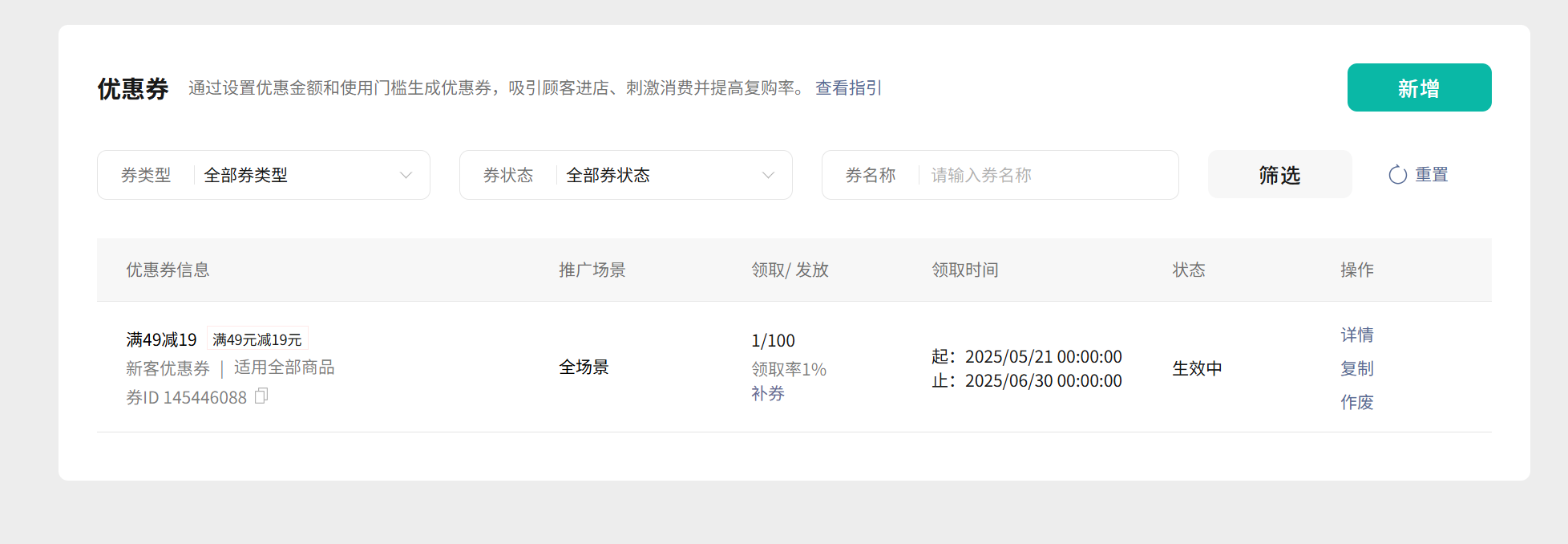
Task: Expand 券状态 chevron arrow
Action: point(768,175)
